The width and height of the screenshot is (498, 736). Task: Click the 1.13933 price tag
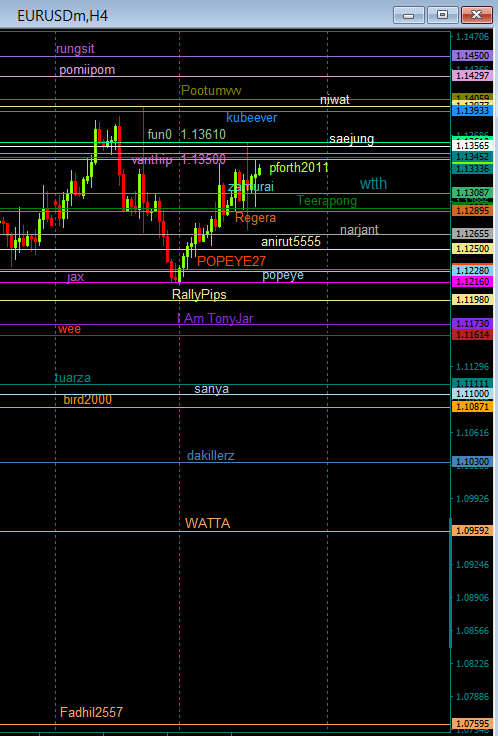point(472,111)
